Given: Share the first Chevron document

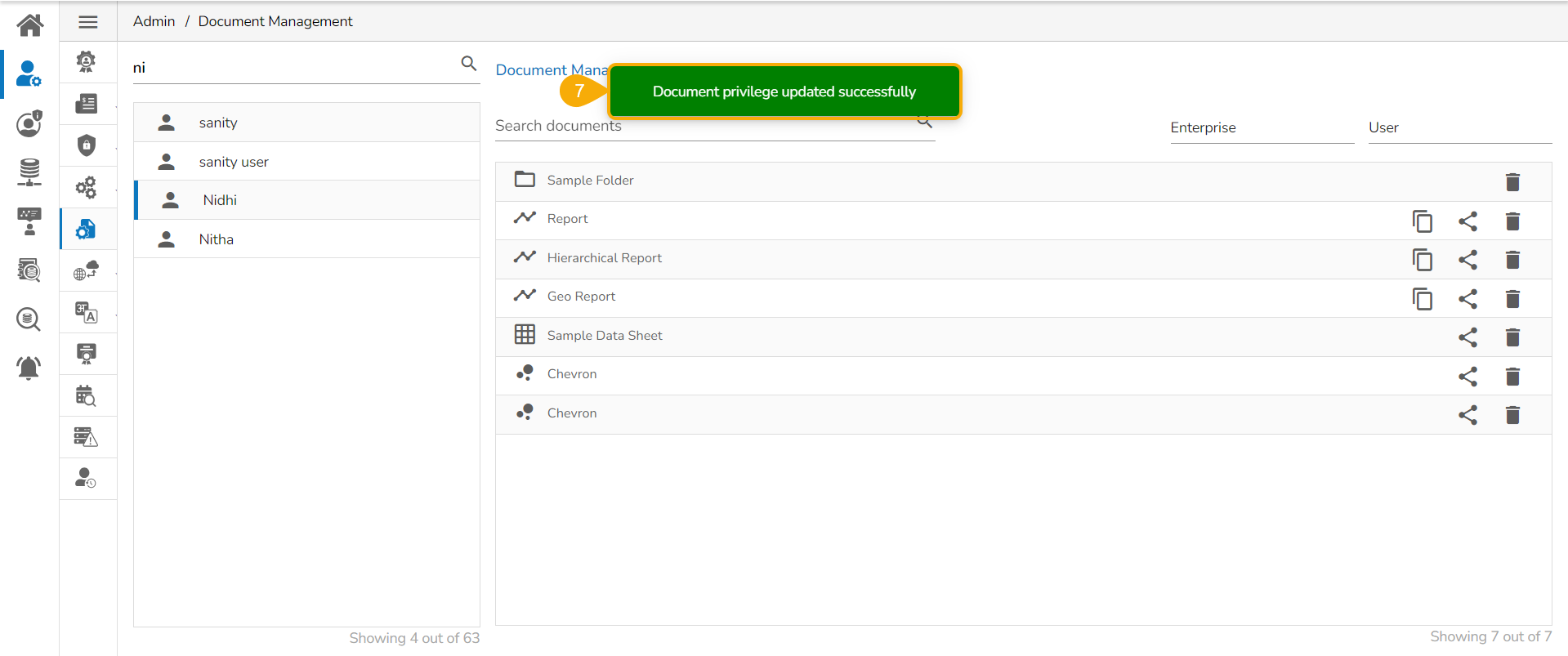Looking at the screenshot, I should [x=1467, y=376].
